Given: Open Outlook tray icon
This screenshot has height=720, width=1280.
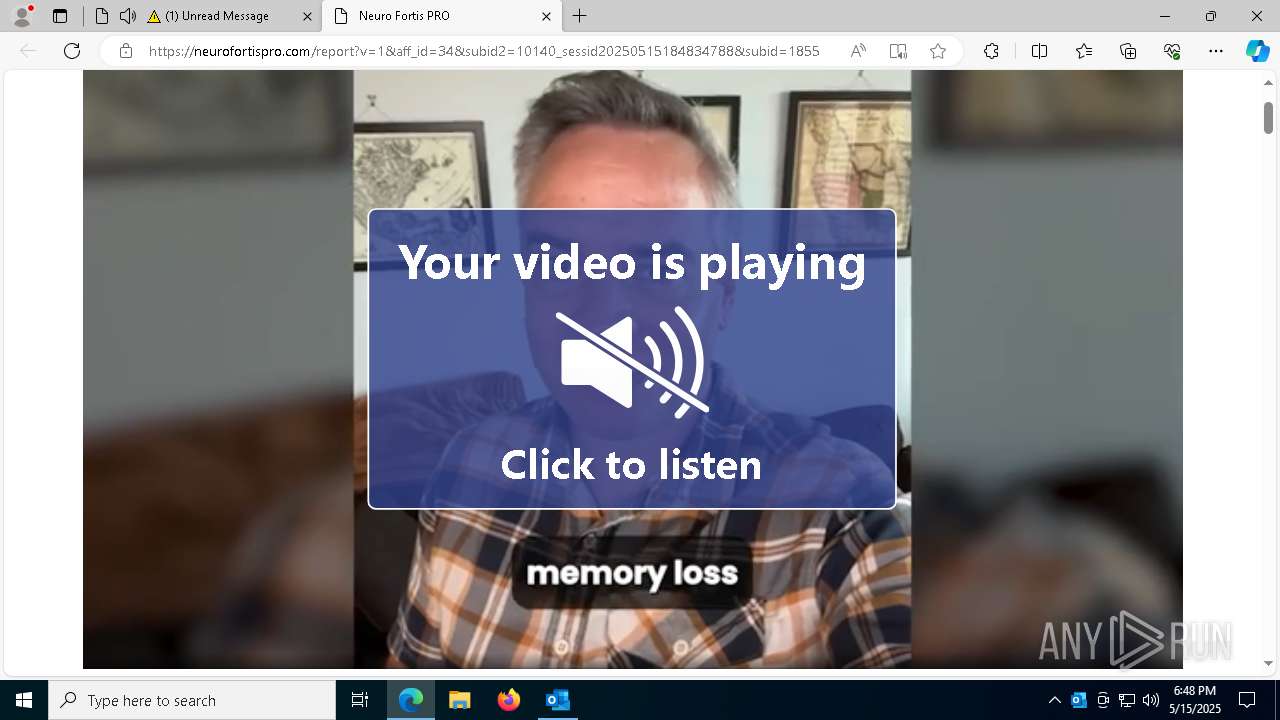Looking at the screenshot, I should coord(1079,700).
